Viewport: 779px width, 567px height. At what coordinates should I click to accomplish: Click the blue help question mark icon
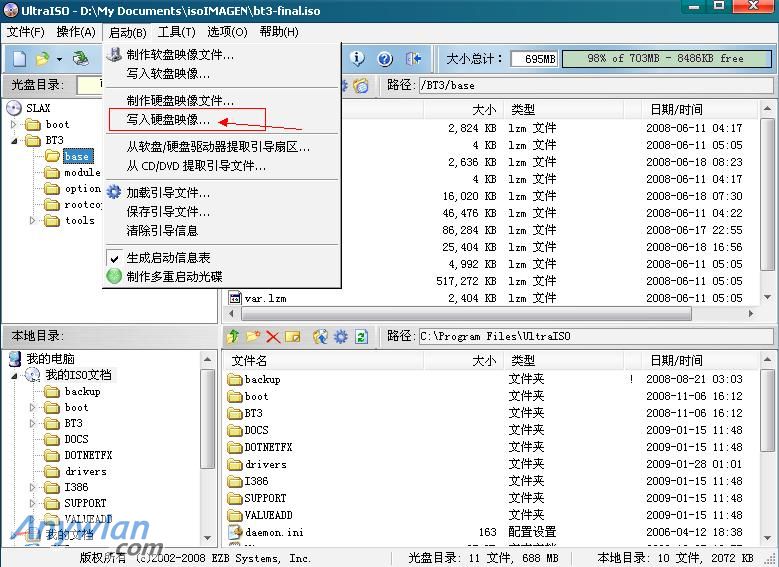click(x=385, y=59)
